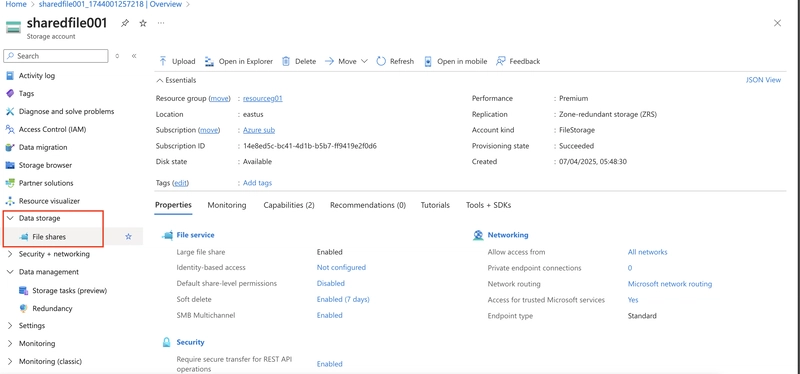Image resolution: width=800 pixels, height=374 pixels.
Task: Open the Move dropdown menu
Action: [x=346, y=61]
